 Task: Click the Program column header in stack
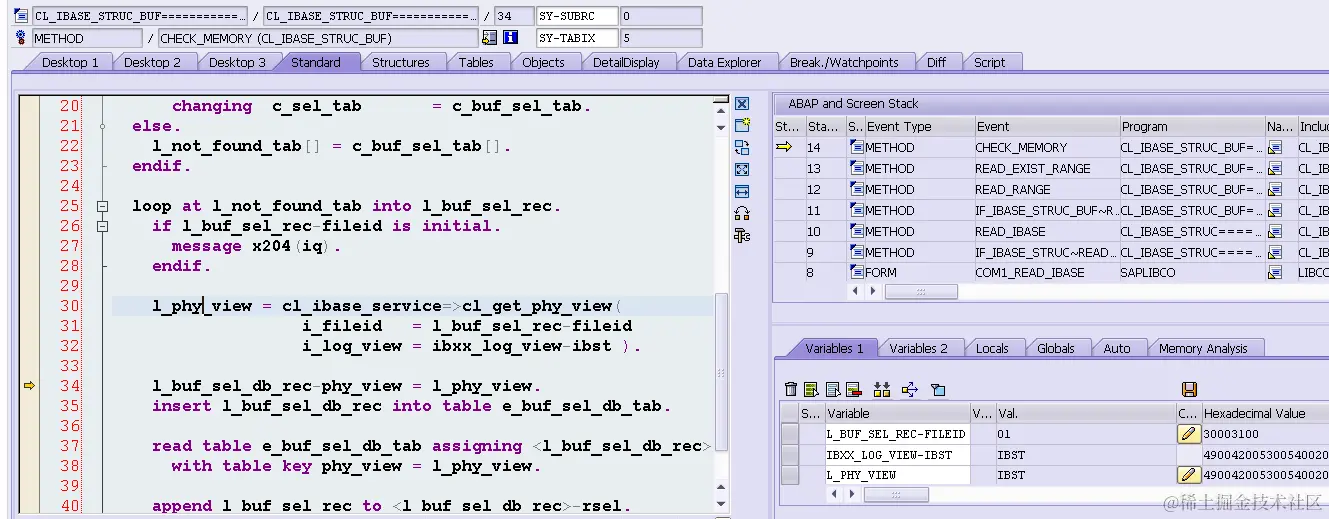(x=1192, y=127)
